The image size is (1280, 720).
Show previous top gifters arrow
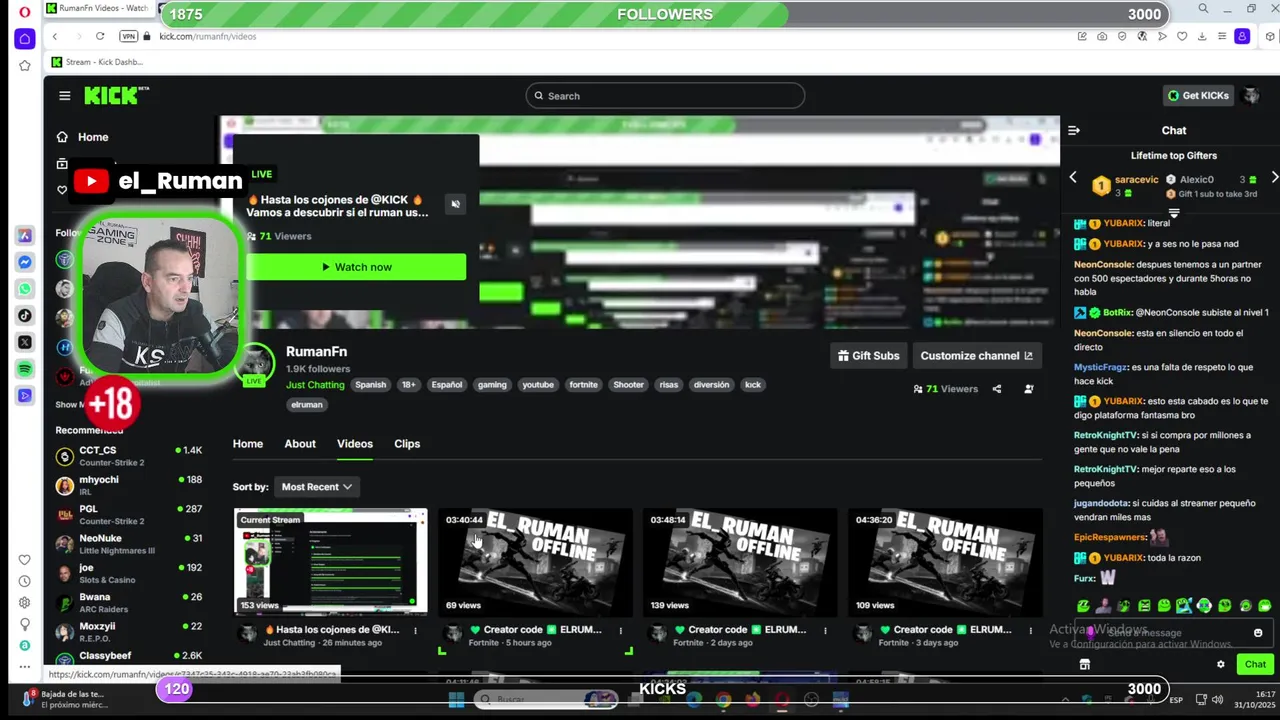(x=1073, y=178)
